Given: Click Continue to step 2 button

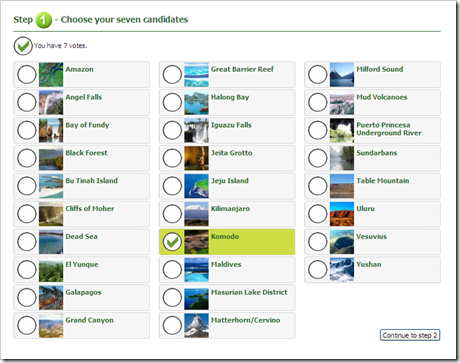Looking at the screenshot, I should pos(410,335).
